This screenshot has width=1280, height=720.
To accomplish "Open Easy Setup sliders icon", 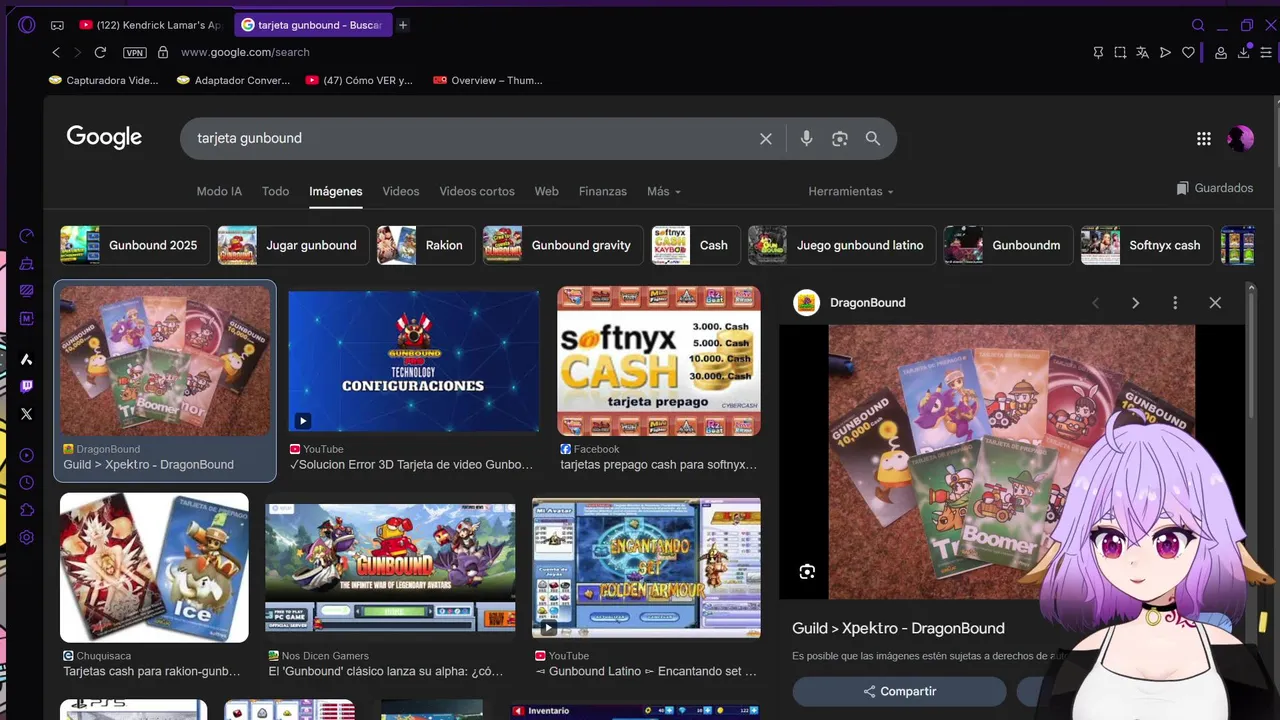I will (1267, 52).
